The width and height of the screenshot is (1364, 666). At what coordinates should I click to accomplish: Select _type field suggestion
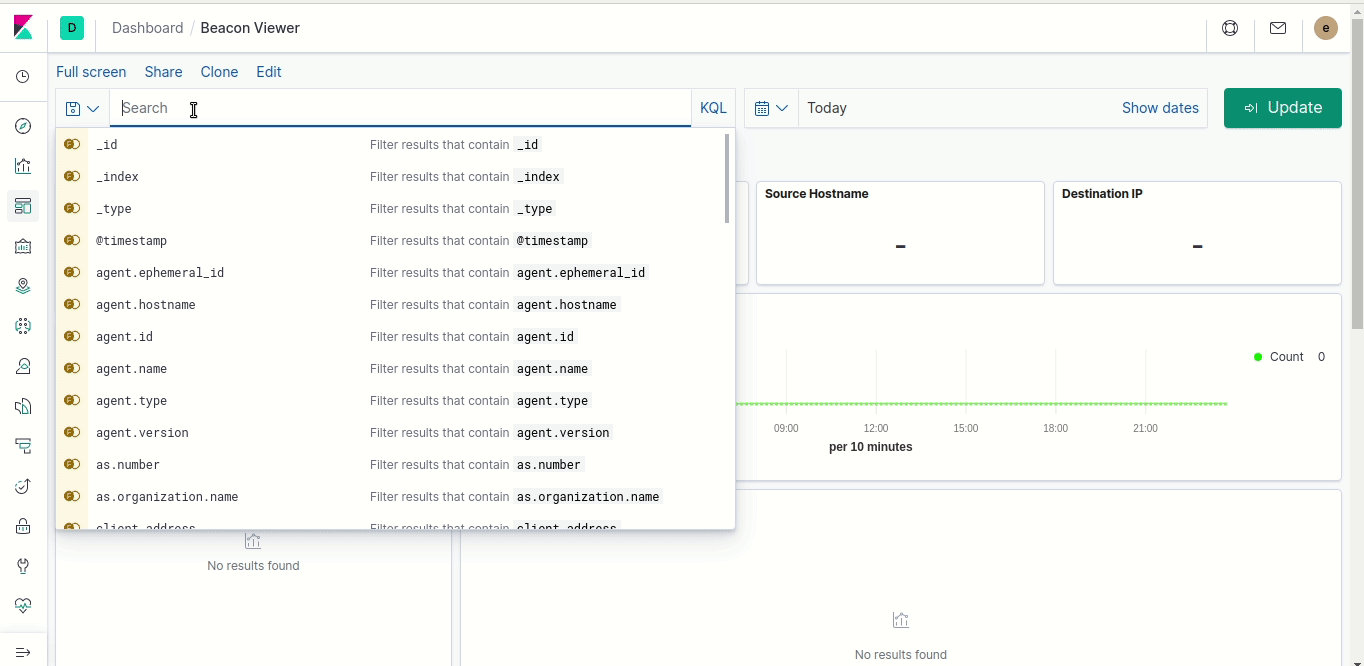390,208
